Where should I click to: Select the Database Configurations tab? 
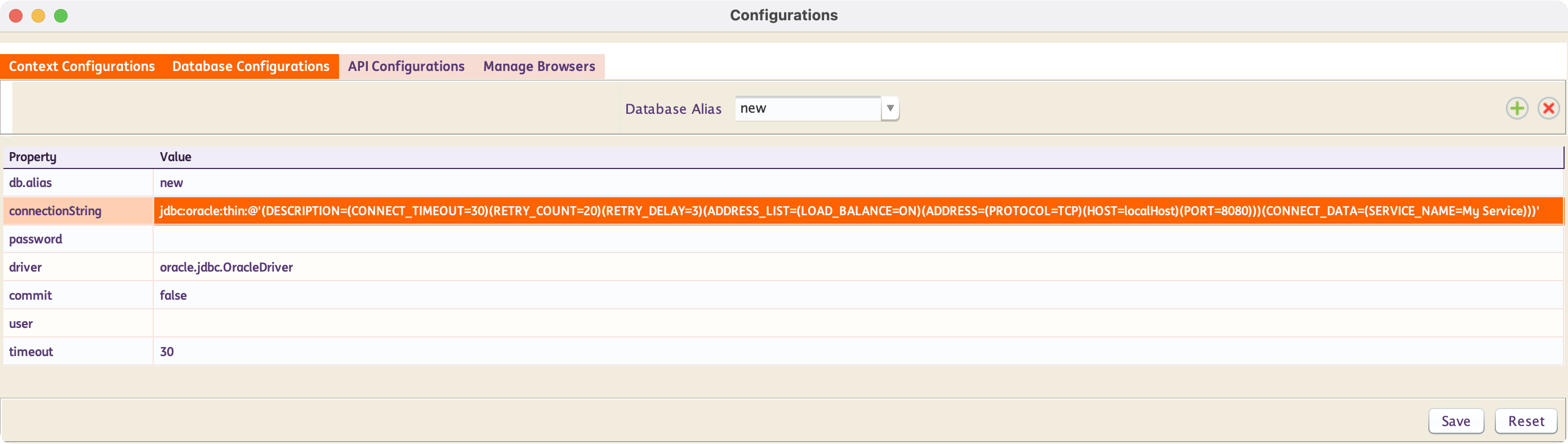tap(251, 66)
